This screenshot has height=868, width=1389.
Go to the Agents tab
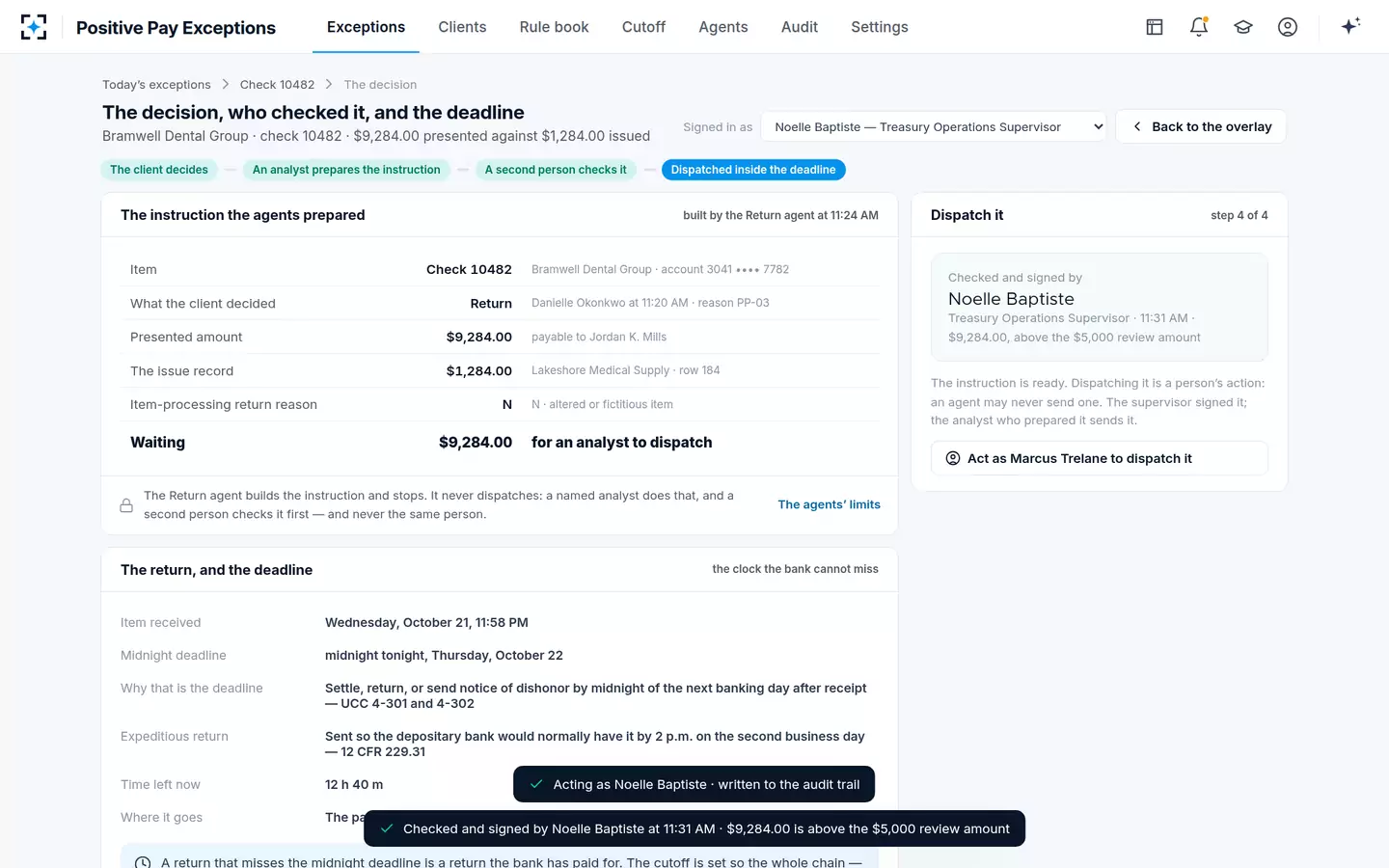(723, 27)
